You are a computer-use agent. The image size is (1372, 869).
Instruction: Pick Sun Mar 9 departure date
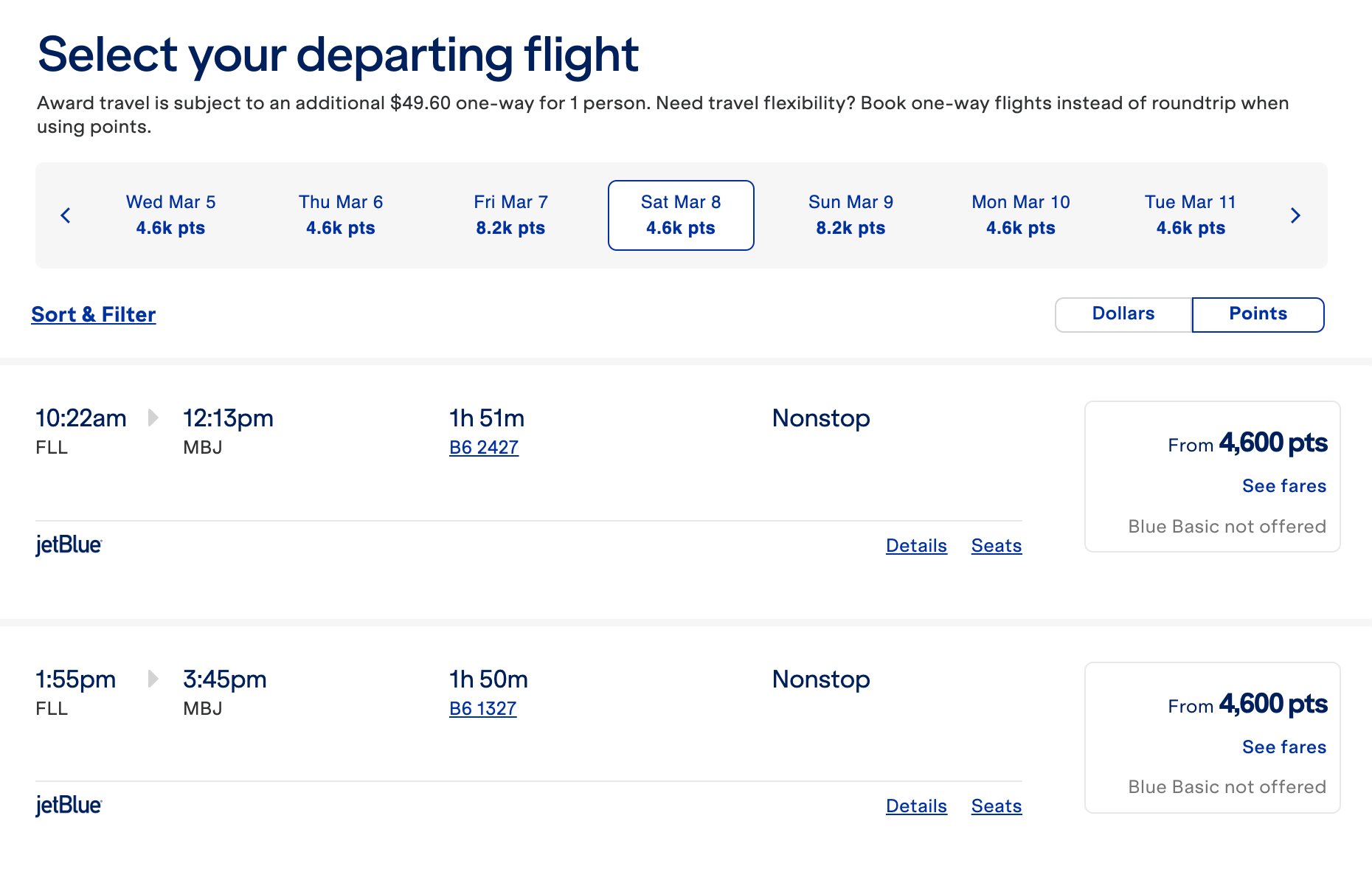point(850,215)
